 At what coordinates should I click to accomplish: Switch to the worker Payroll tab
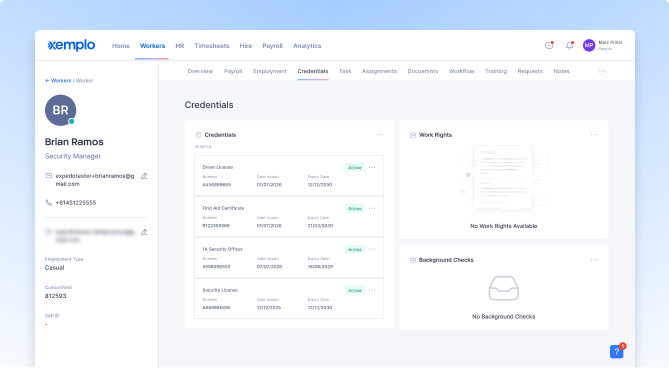233,71
